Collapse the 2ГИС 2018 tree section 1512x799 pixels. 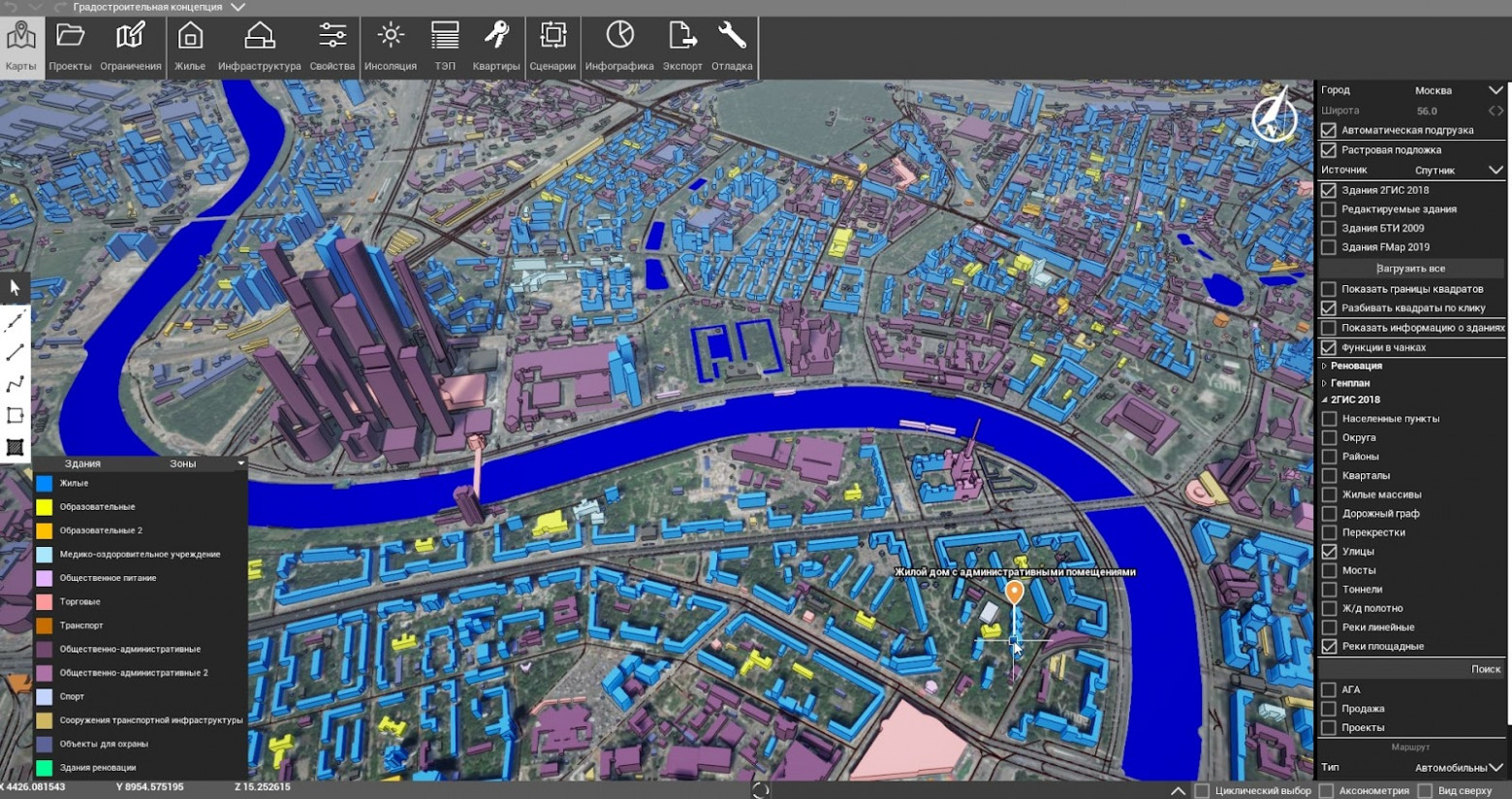point(1324,399)
